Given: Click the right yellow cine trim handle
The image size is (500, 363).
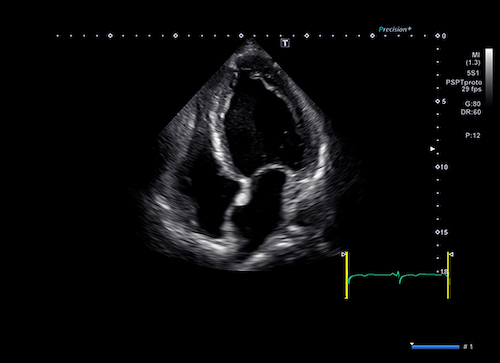Looking at the screenshot, I should coord(448,275).
